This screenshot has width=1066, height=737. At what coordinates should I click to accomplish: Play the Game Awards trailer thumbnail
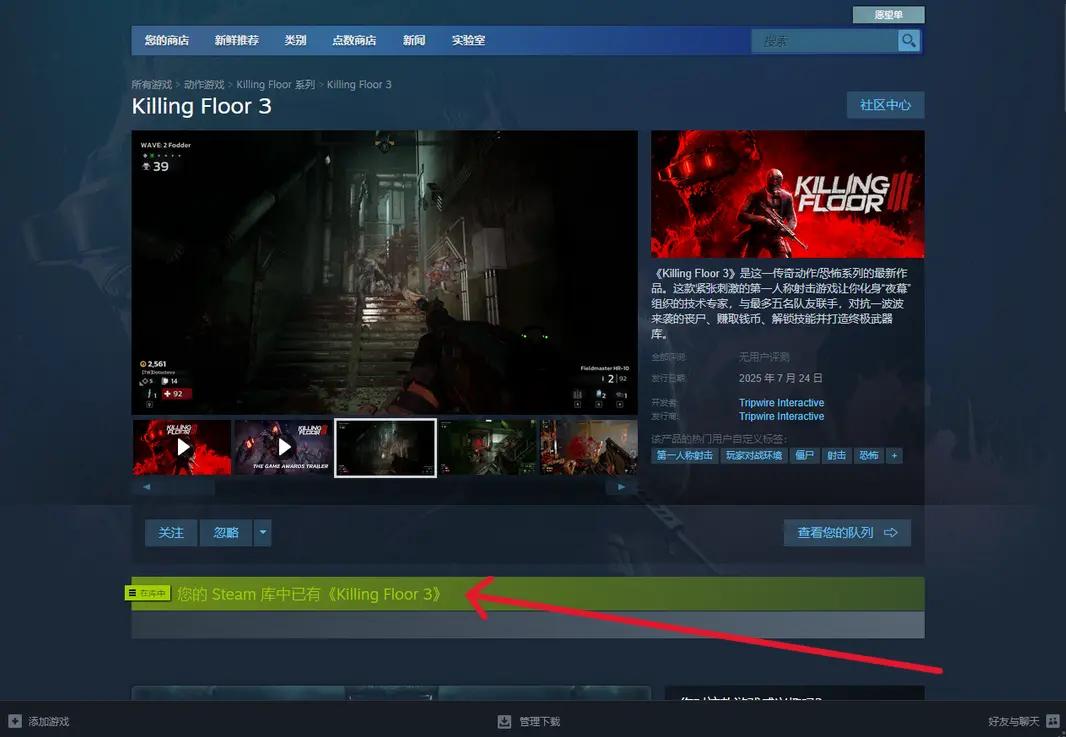pos(283,447)
